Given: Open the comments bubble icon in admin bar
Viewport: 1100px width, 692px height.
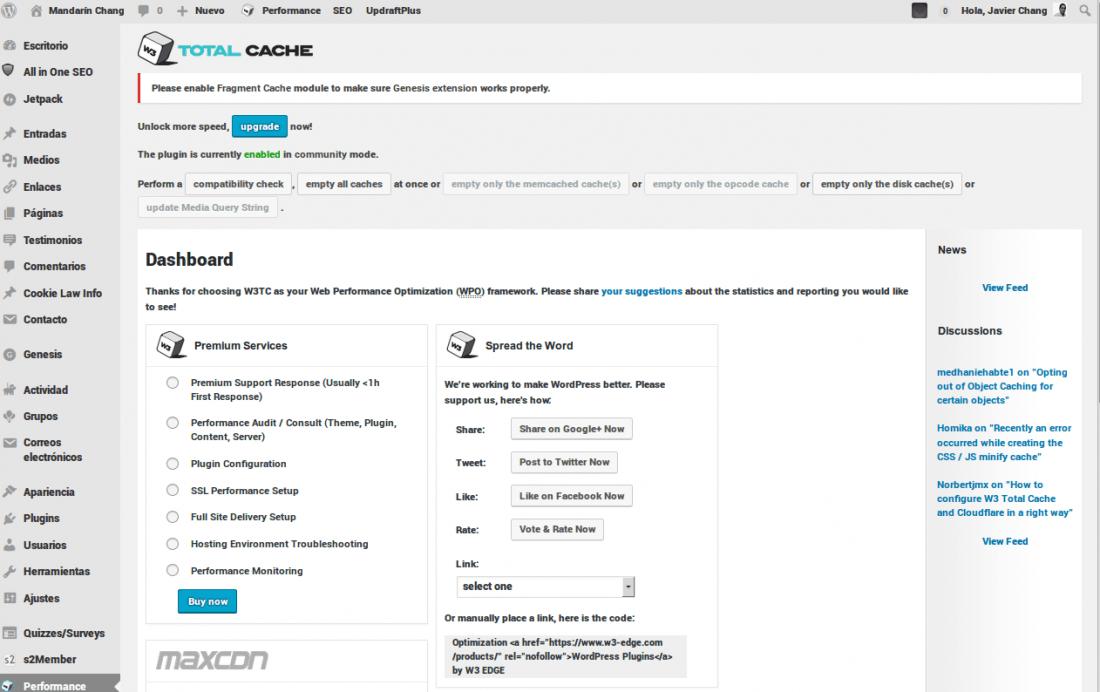Looking at the screenshot, I should pos(144,11).
